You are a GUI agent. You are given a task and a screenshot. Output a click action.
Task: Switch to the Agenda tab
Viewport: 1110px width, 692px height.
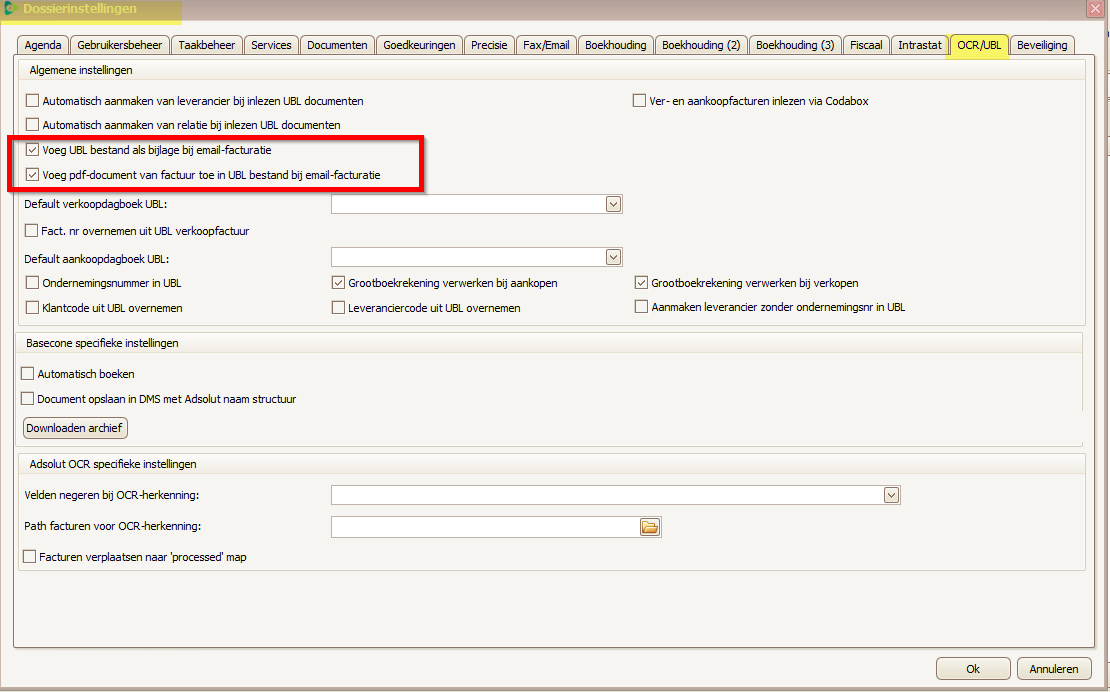43,45
